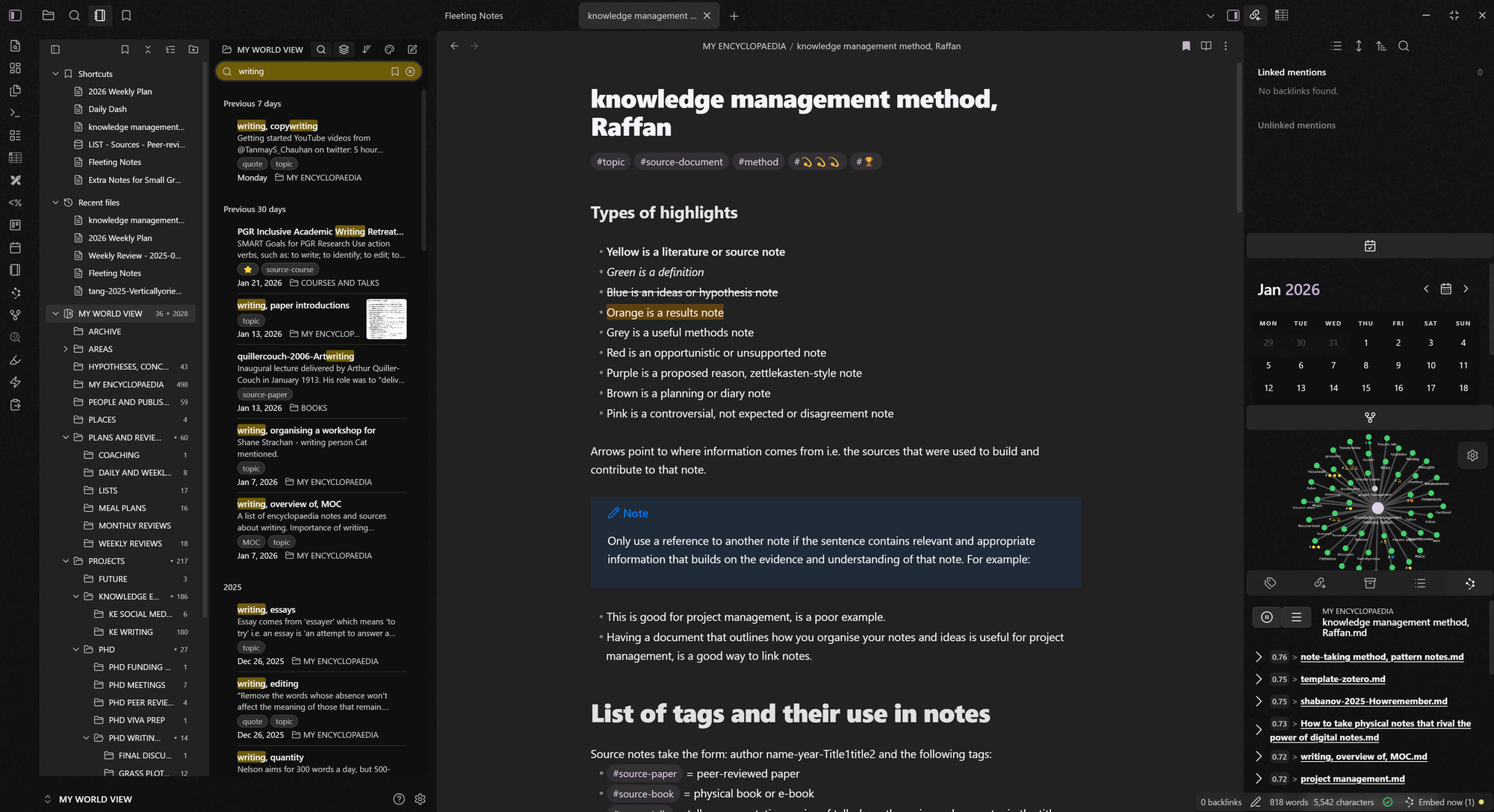The height and width of the screenshot is (812, 1494).
Task: Open a new tab
Action: coord(734,16)
